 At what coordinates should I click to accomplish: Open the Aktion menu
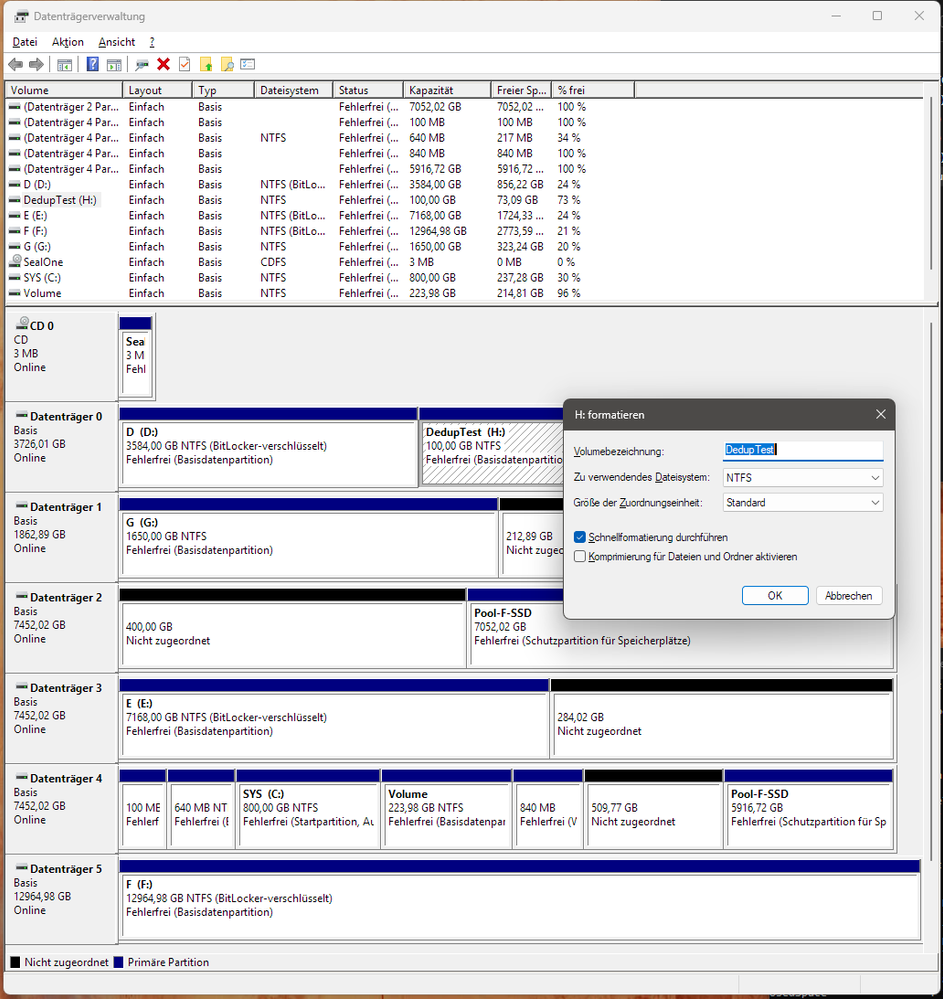(x=68, y=42)
